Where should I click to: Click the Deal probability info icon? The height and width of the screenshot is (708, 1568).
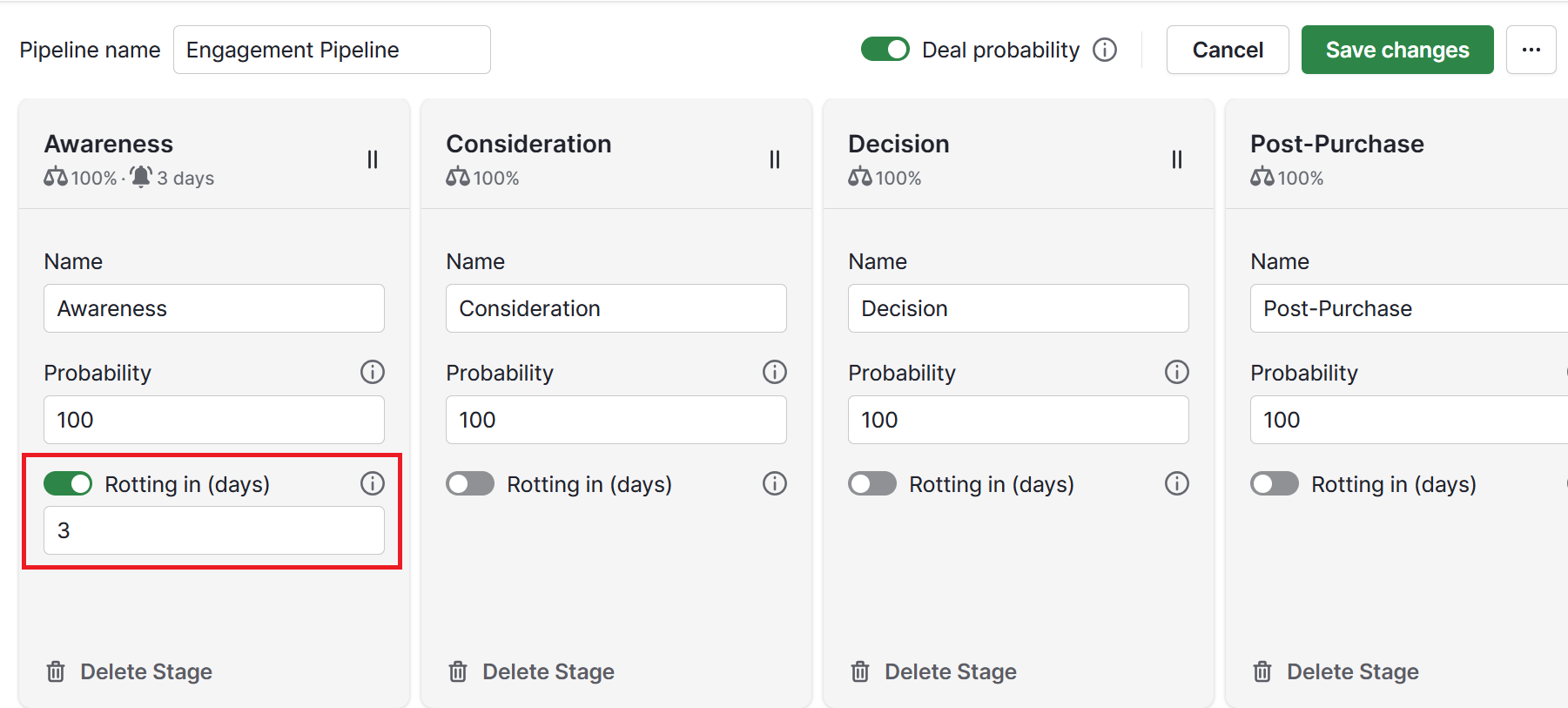pyautogui.click(x=1104, y=50)
